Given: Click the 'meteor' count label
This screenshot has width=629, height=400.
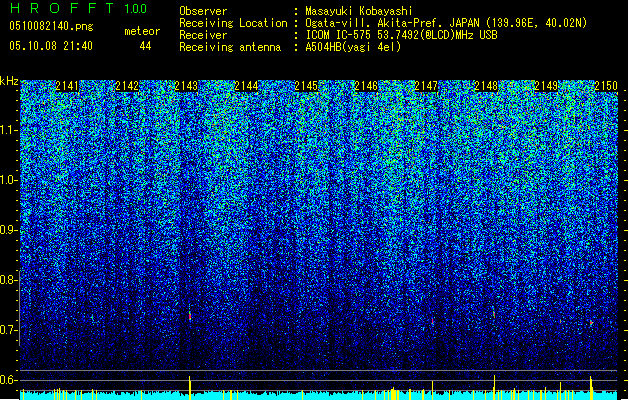Looking at the screenshot, I should tap(142, 31).
